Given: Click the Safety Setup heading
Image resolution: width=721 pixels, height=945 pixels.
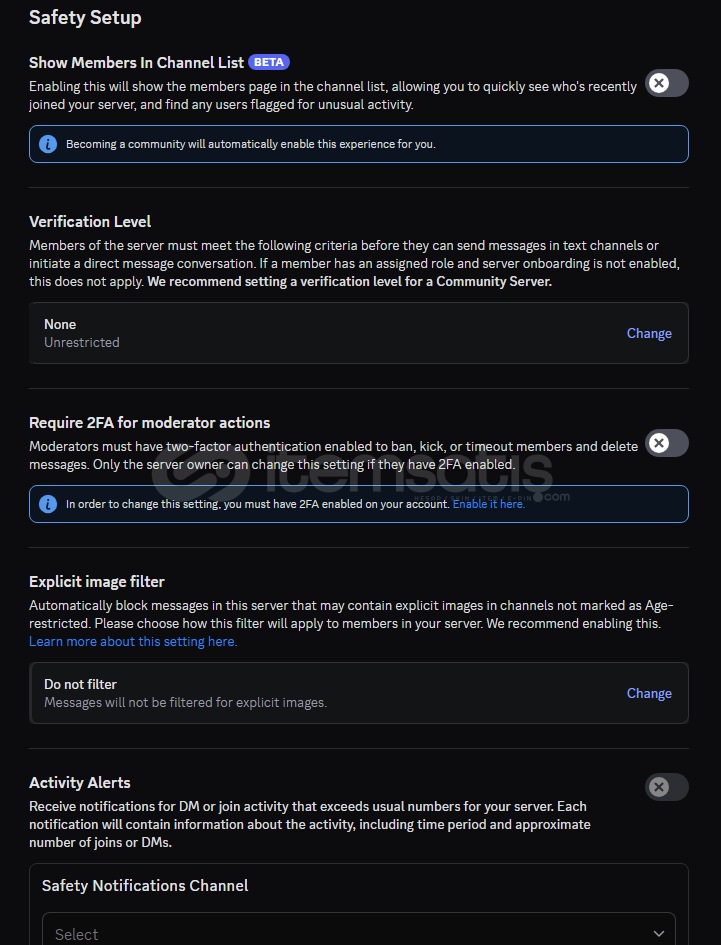Looking at the screenshot, I should [x=85, y=17].
